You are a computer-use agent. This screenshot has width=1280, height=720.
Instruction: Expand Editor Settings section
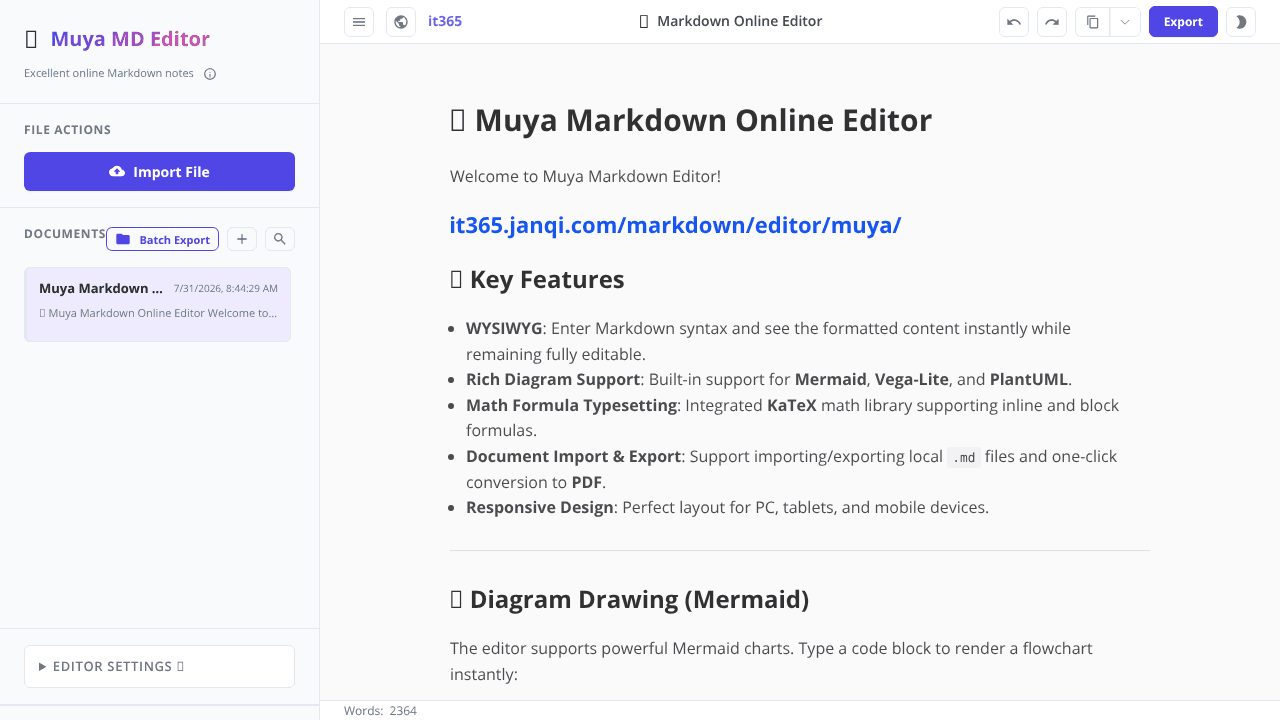[x=159, y=666]
